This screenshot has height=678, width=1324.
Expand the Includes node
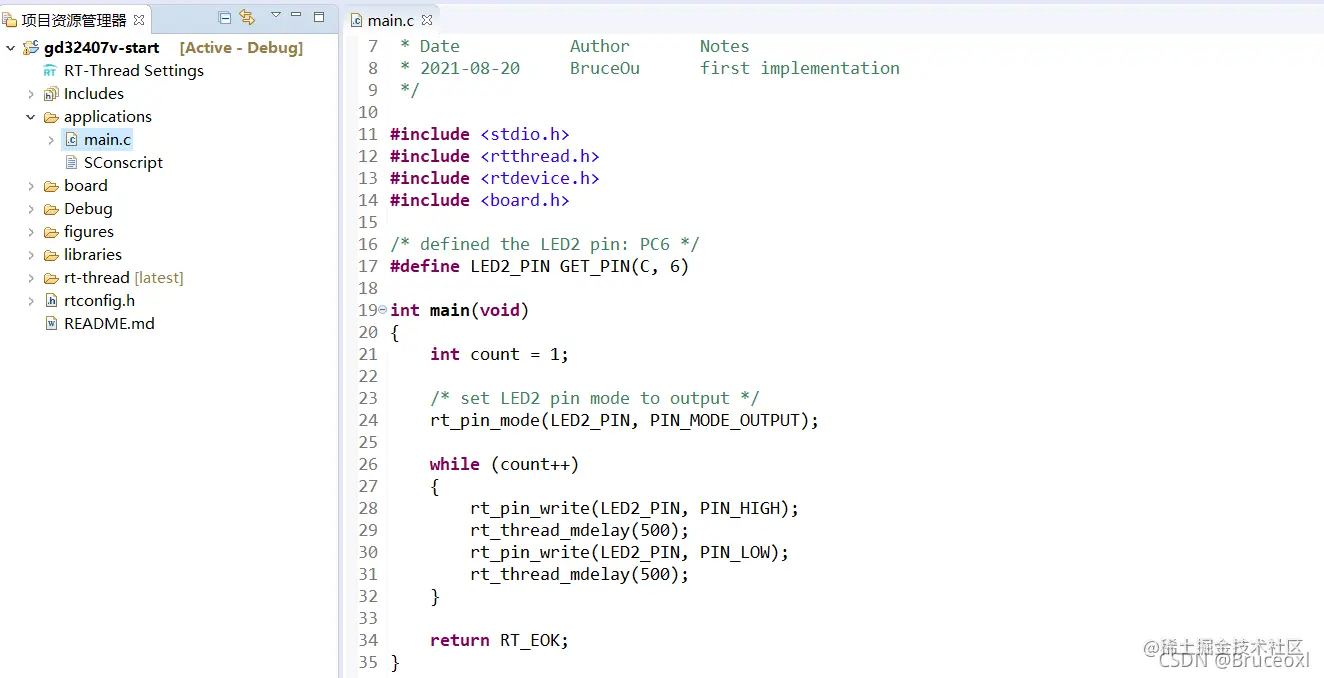pos(31,94)
